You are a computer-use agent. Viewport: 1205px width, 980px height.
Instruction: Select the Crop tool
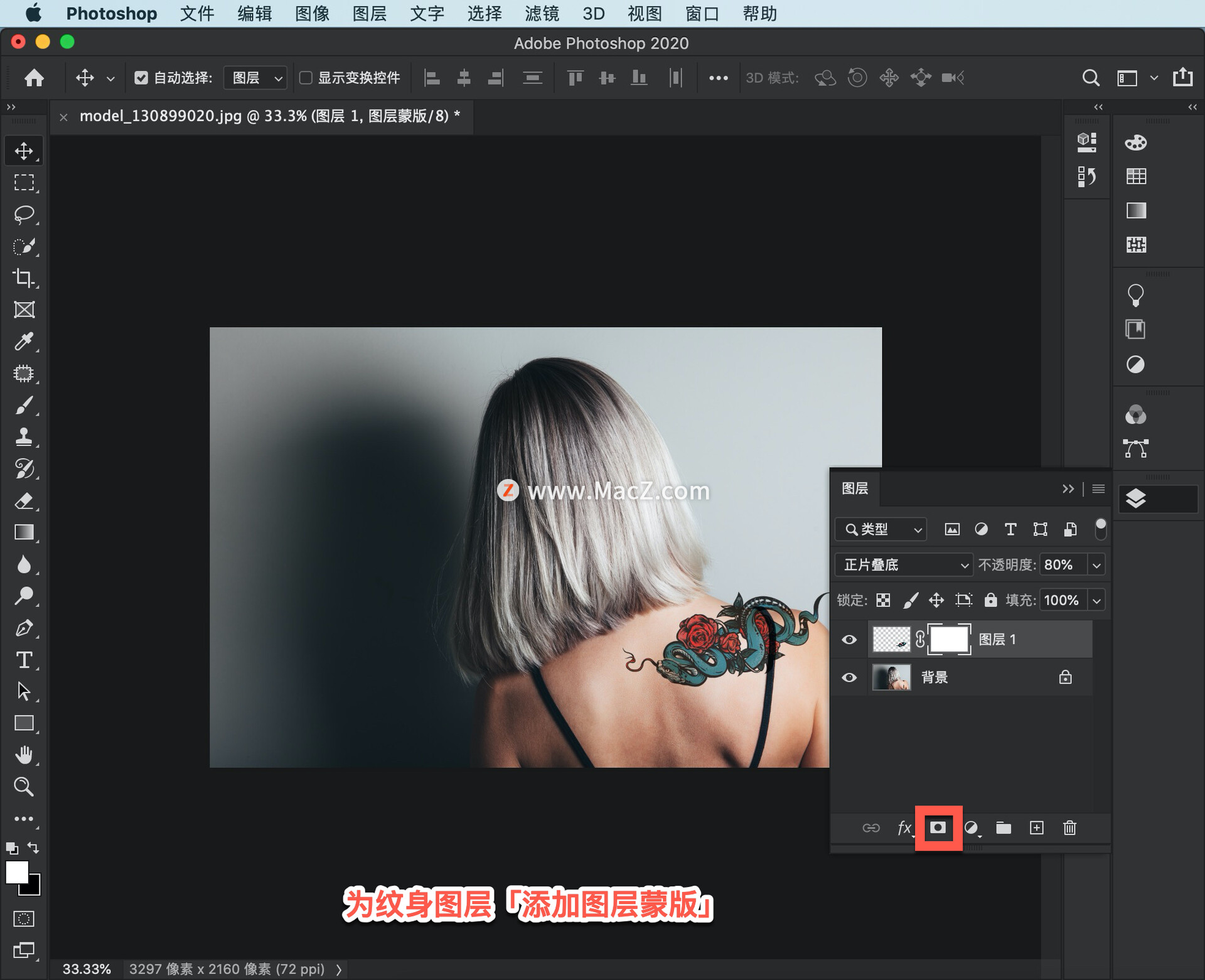click(24, 277)
